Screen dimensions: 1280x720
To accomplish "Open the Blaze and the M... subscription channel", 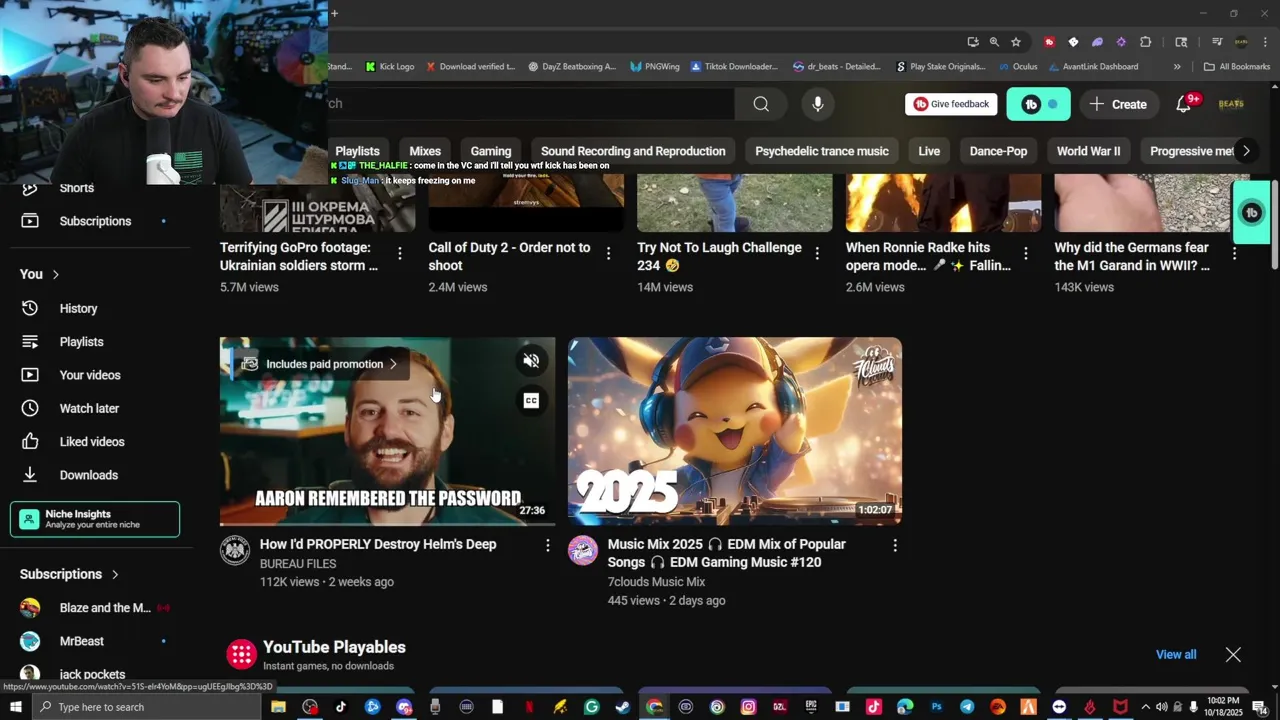I will click(95, 608).
